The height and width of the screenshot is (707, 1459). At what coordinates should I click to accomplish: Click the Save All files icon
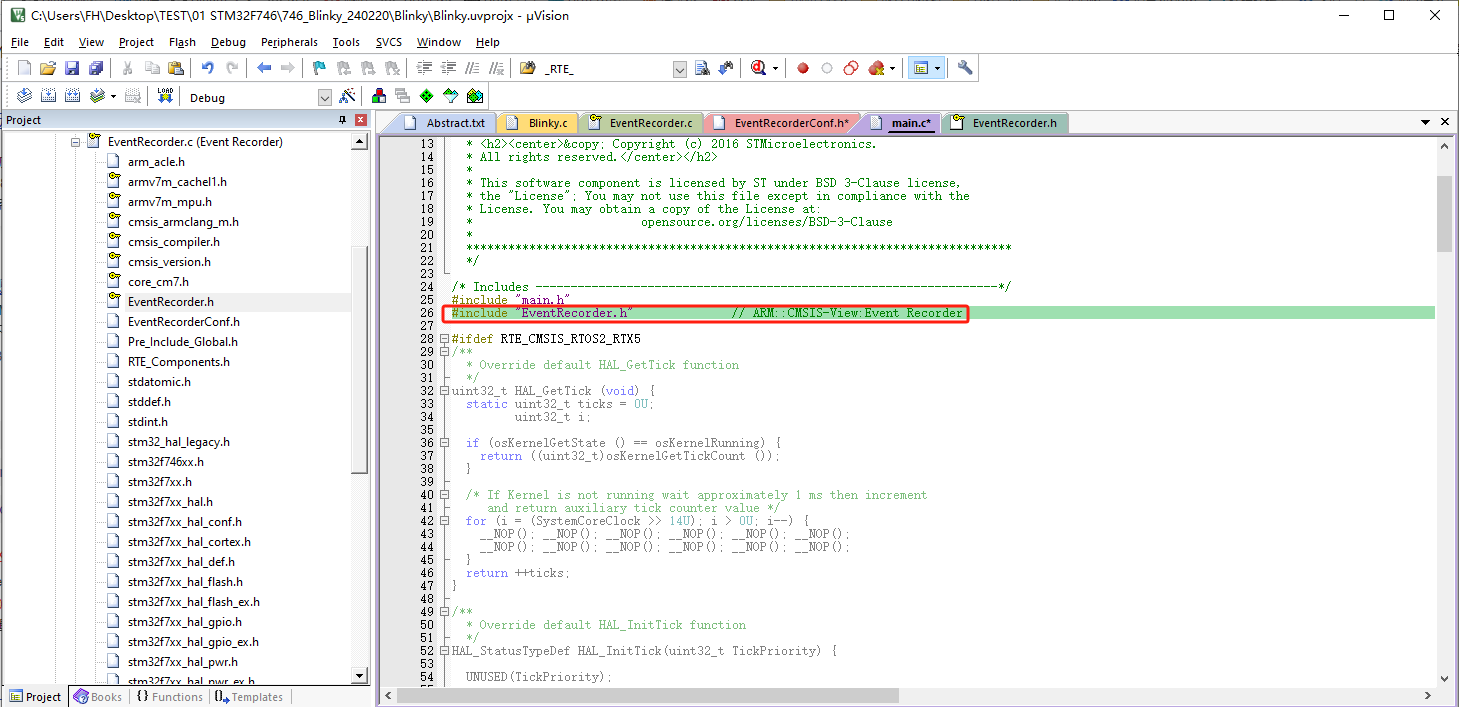96,68
